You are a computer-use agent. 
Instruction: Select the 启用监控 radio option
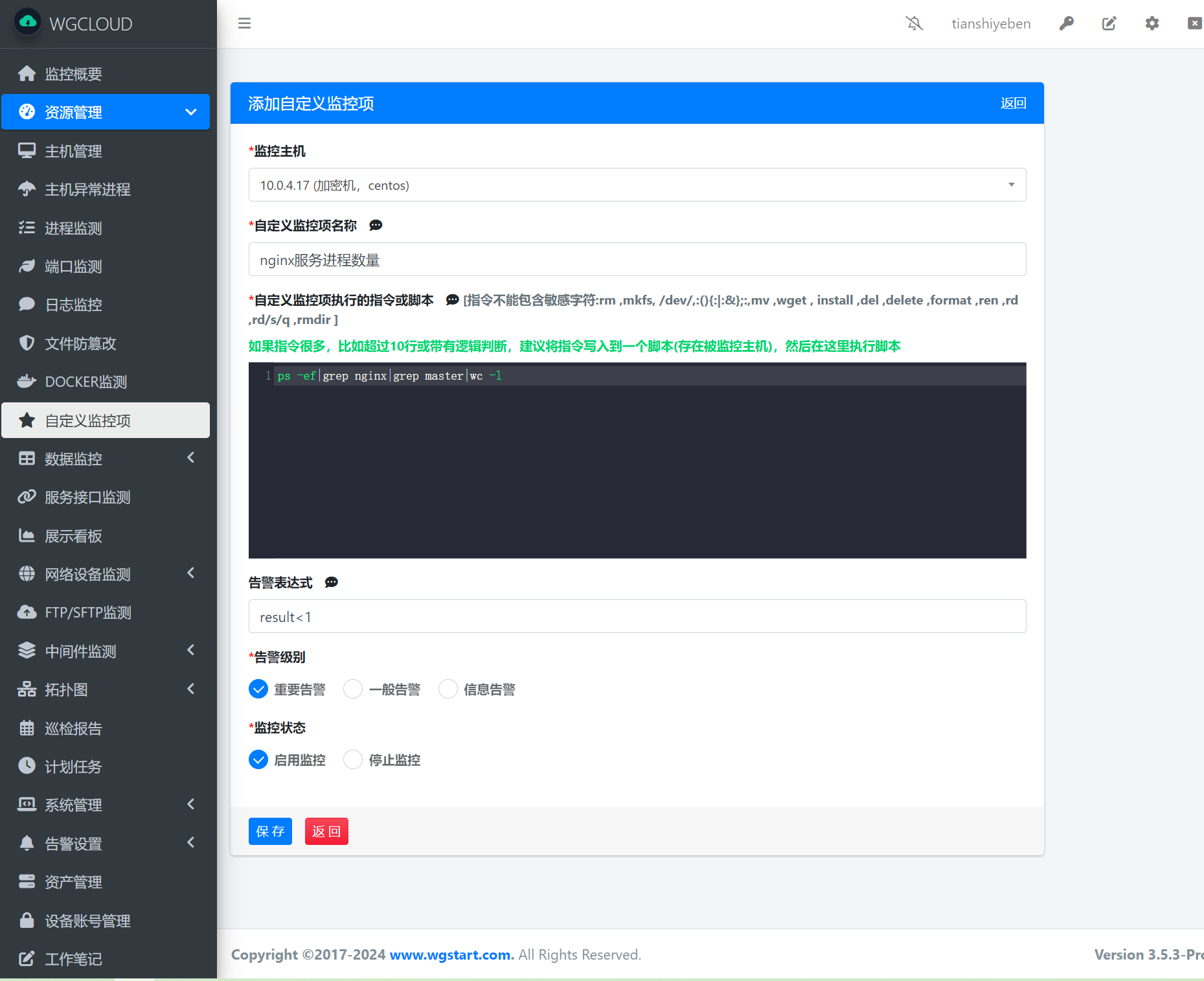coord(258,760)
